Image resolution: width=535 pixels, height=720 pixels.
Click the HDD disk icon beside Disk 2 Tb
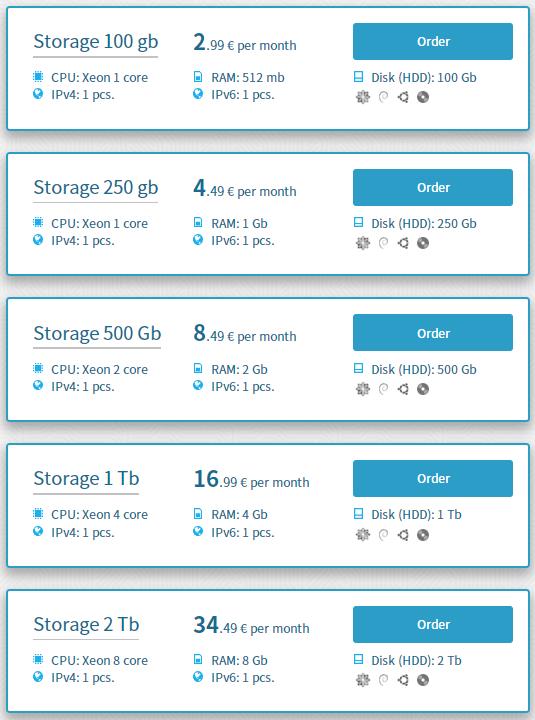point(359,660)
